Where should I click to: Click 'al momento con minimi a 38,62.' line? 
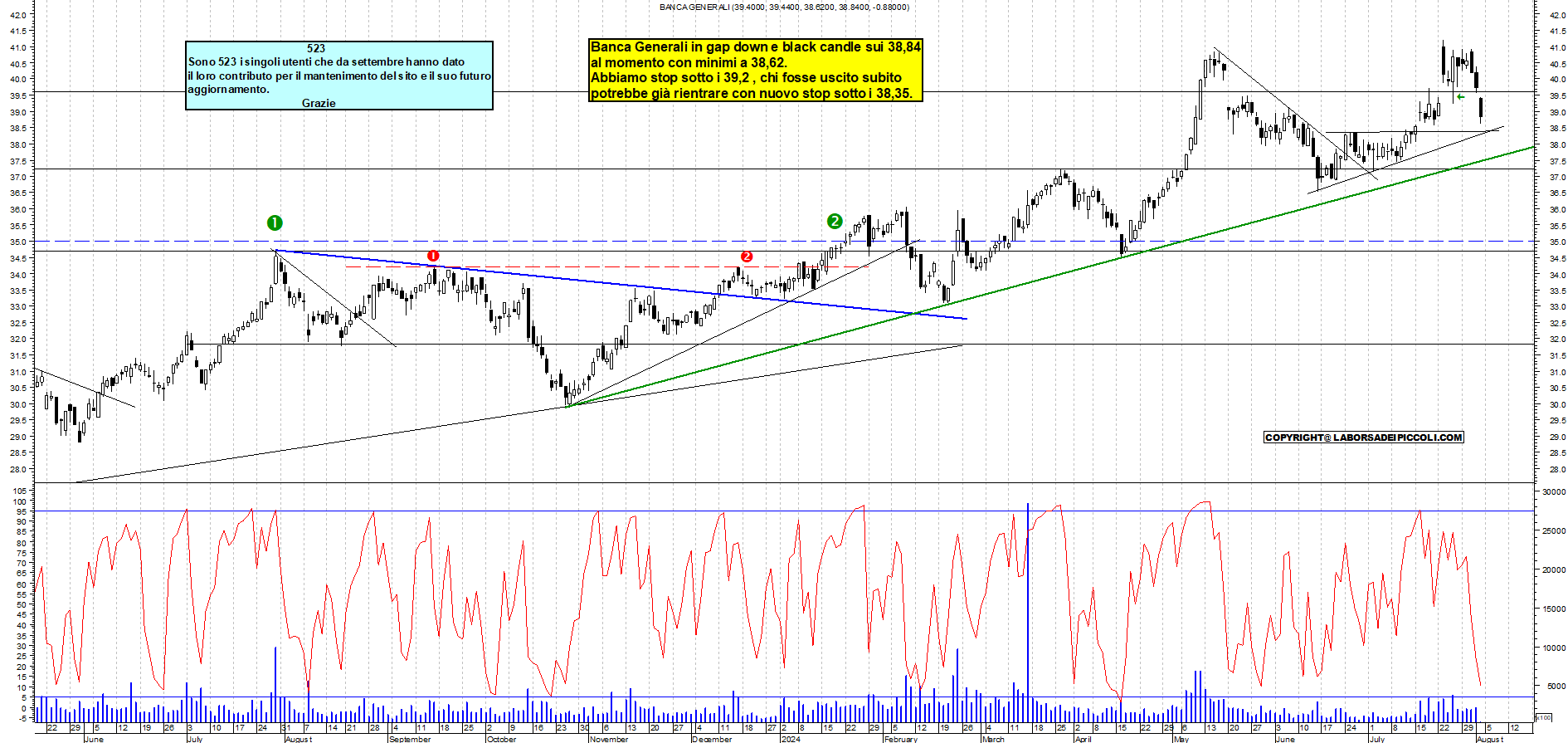689,62
